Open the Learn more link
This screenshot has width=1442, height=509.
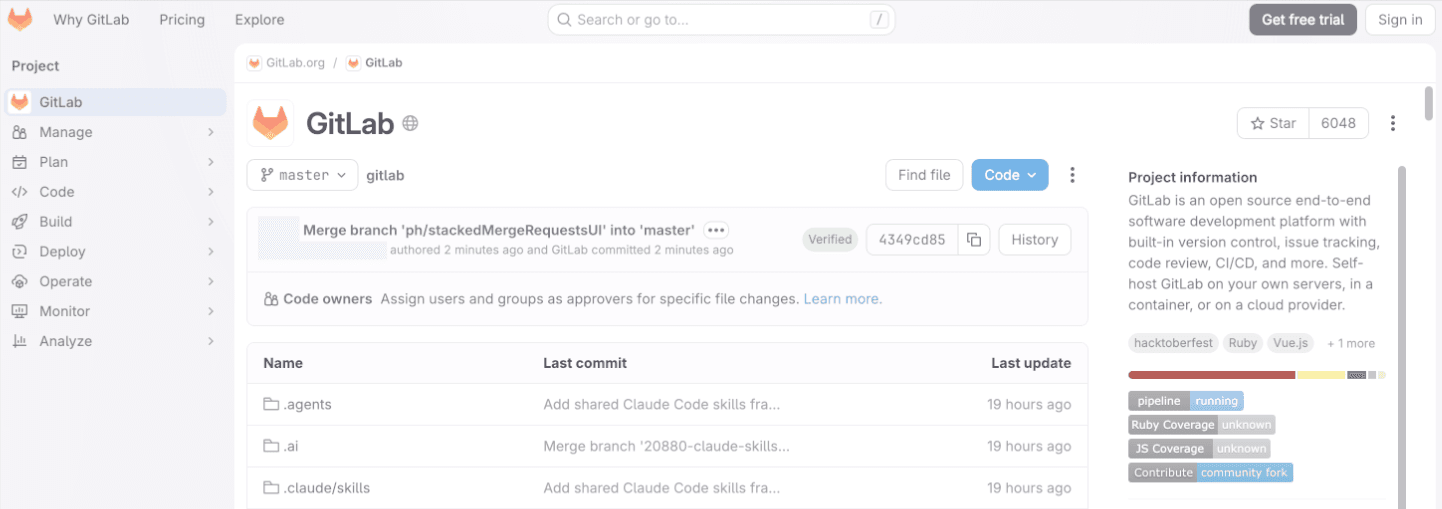(843, 299)
